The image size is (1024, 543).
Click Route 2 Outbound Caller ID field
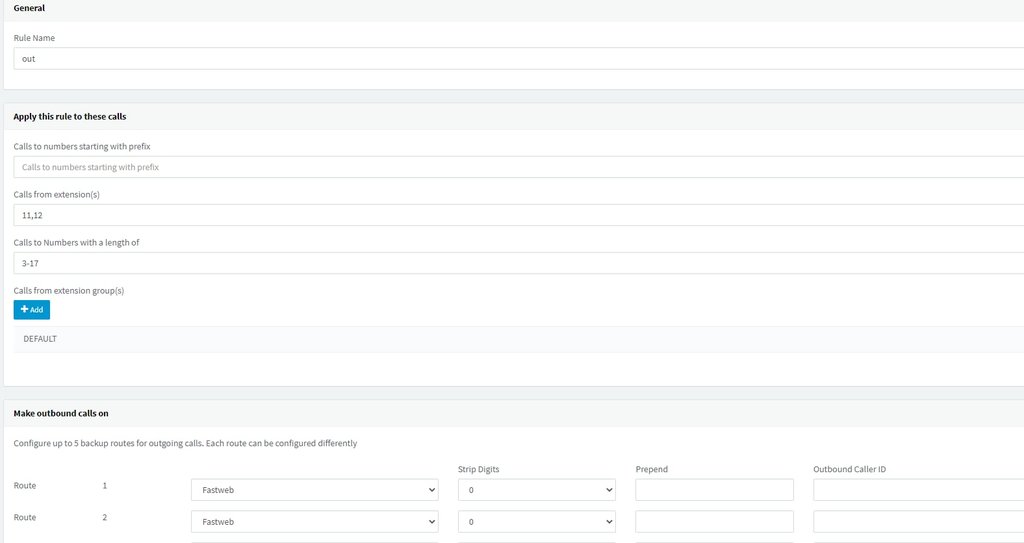918,522
